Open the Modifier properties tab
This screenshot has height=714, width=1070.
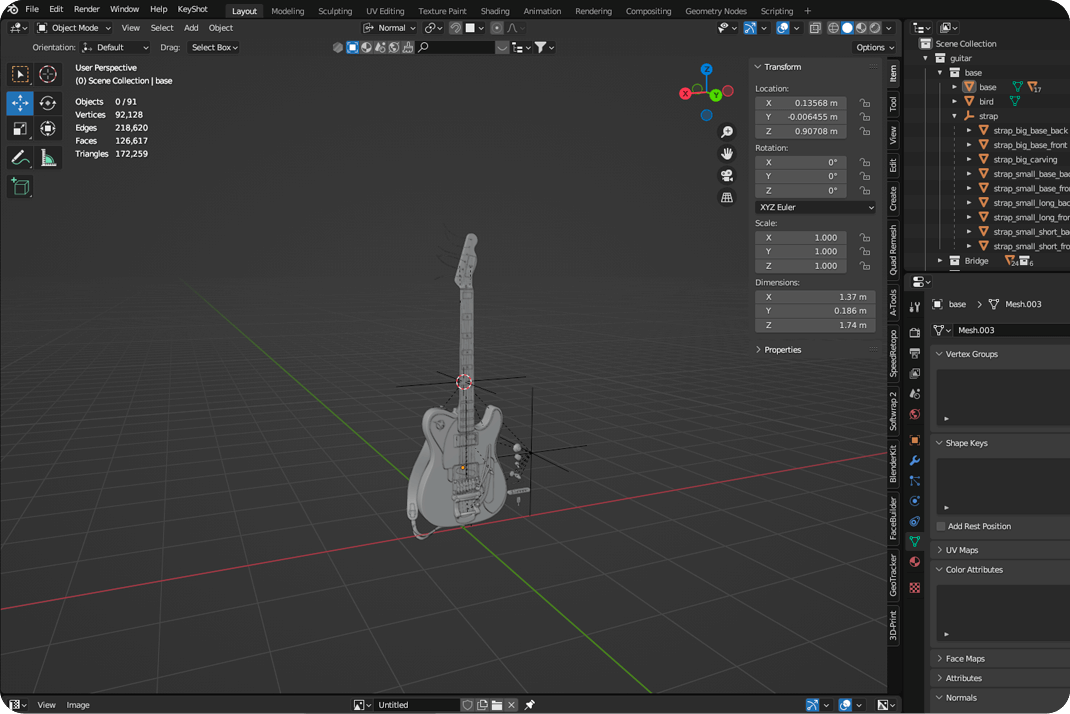(914, 460)
